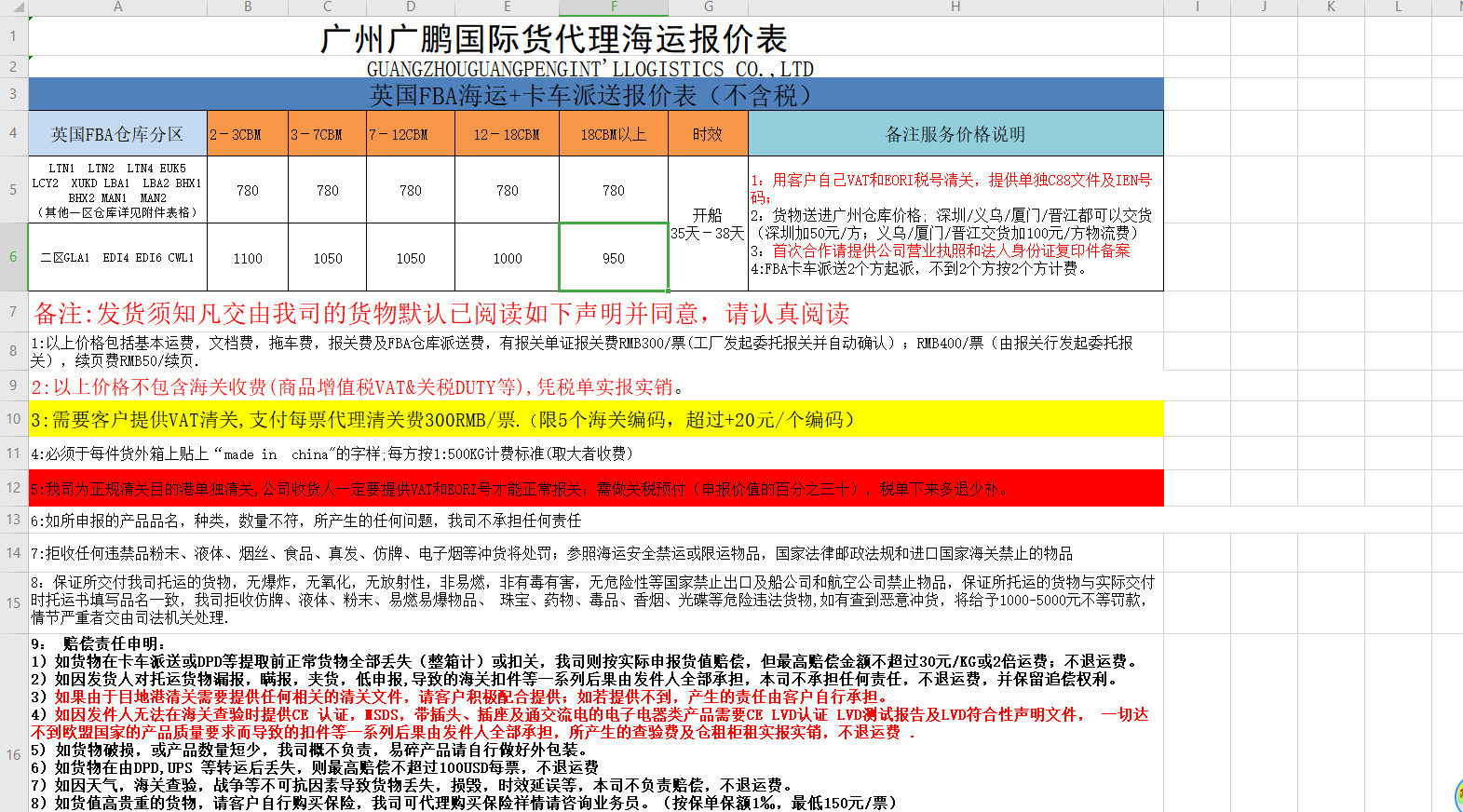Click the GUANGZHOUGUANGPENGINT'LLOGISTICS CO.,LTD cell
The image size is (1463, 812).
590,69
